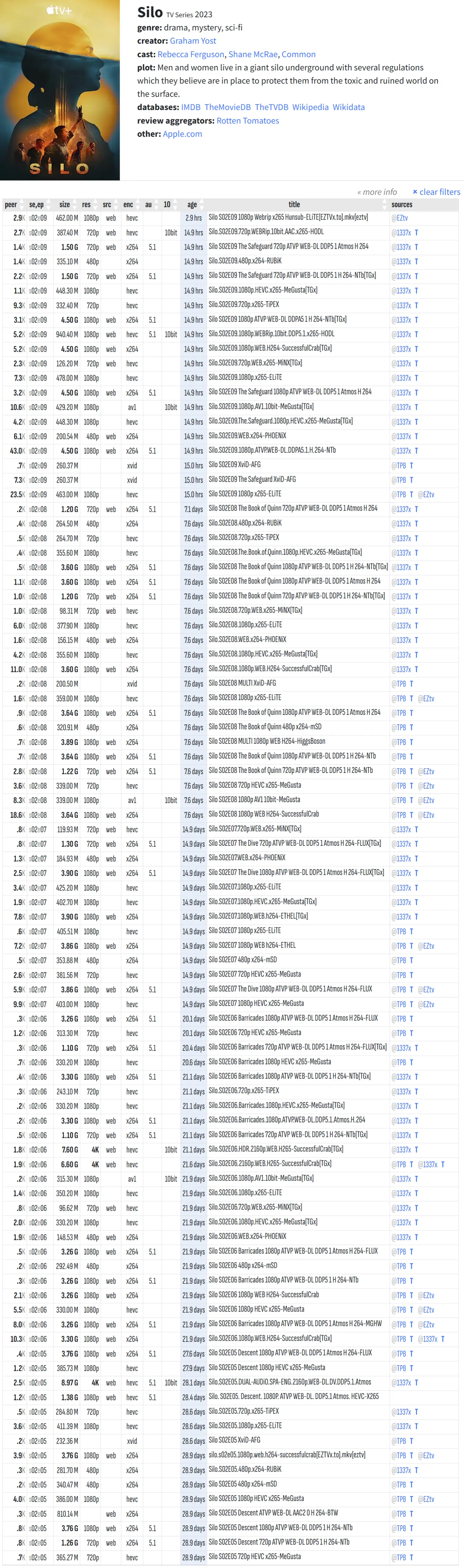Image resolution: width=464 pixels, height=1568 pixels.
Task: Sort the list by age column
Action: pyautogui.click(x=192, y=204)
